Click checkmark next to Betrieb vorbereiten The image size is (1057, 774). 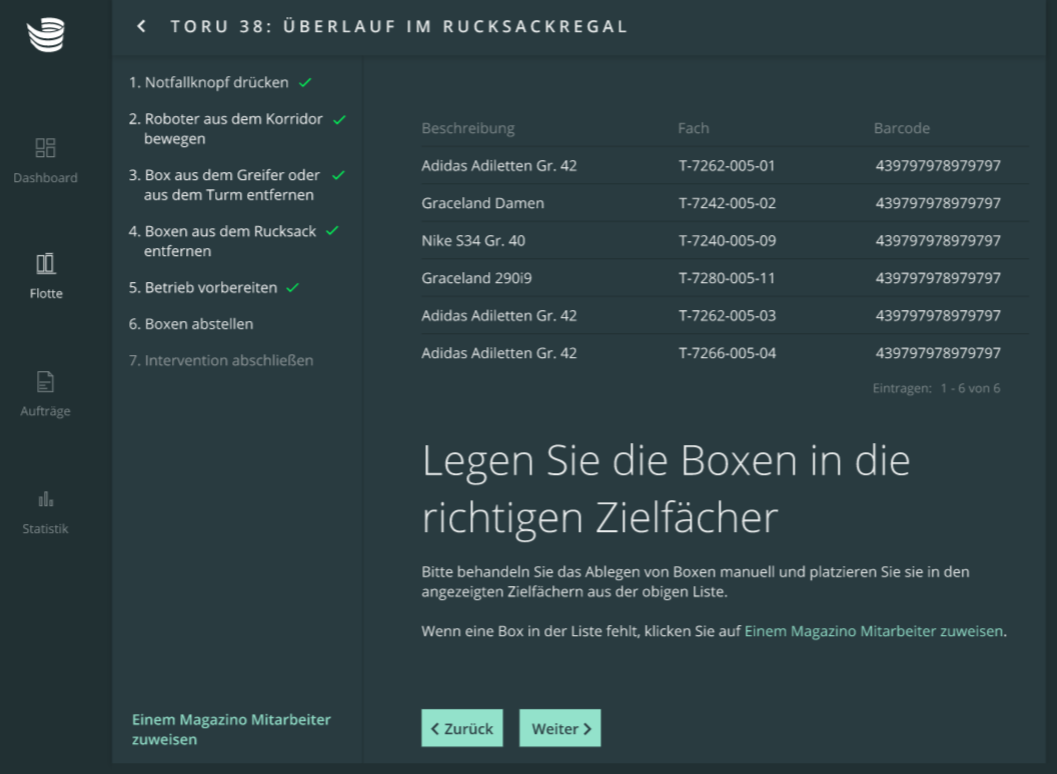(293, 287)
